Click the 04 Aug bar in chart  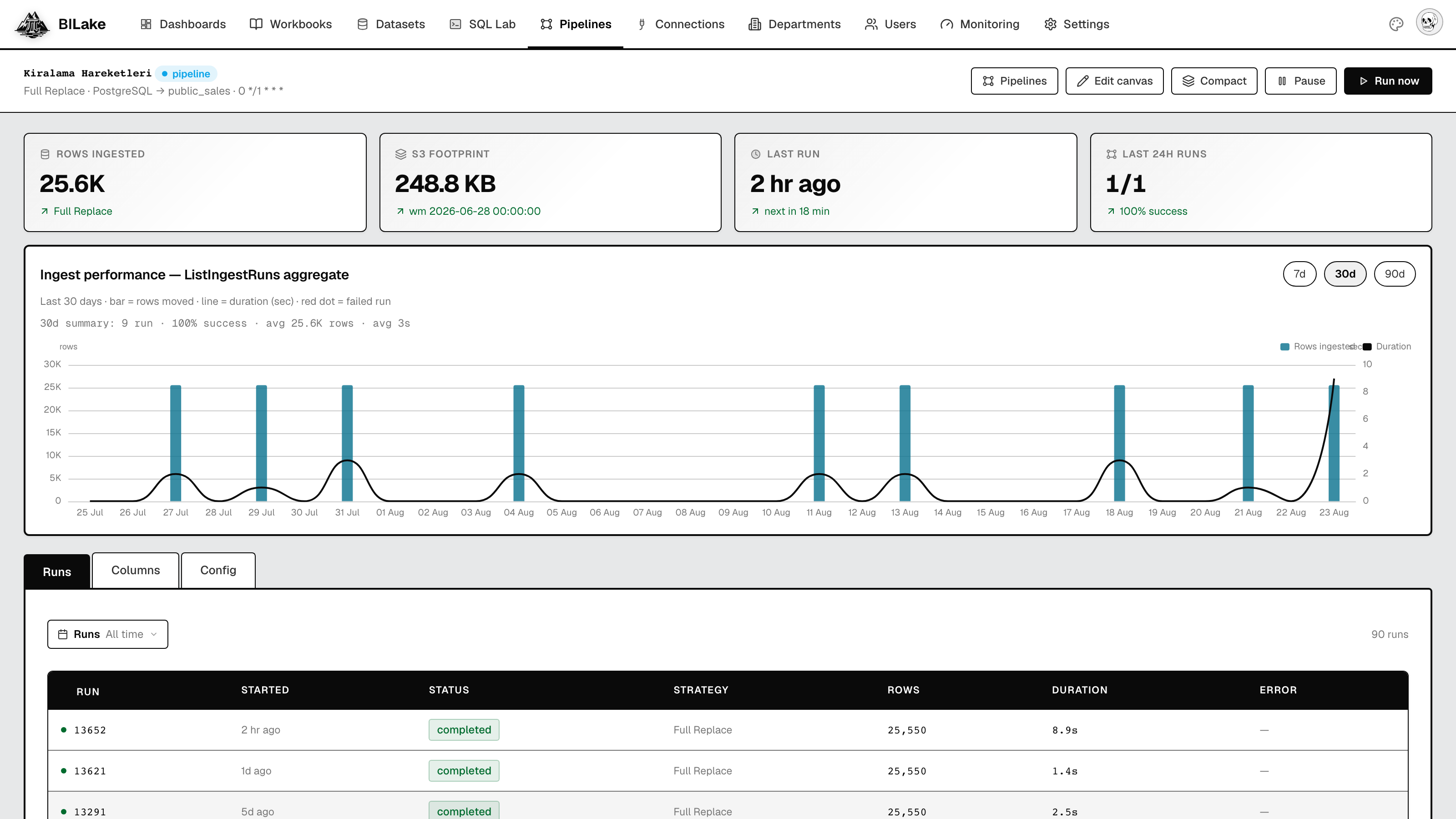click(x=518, y=443)
